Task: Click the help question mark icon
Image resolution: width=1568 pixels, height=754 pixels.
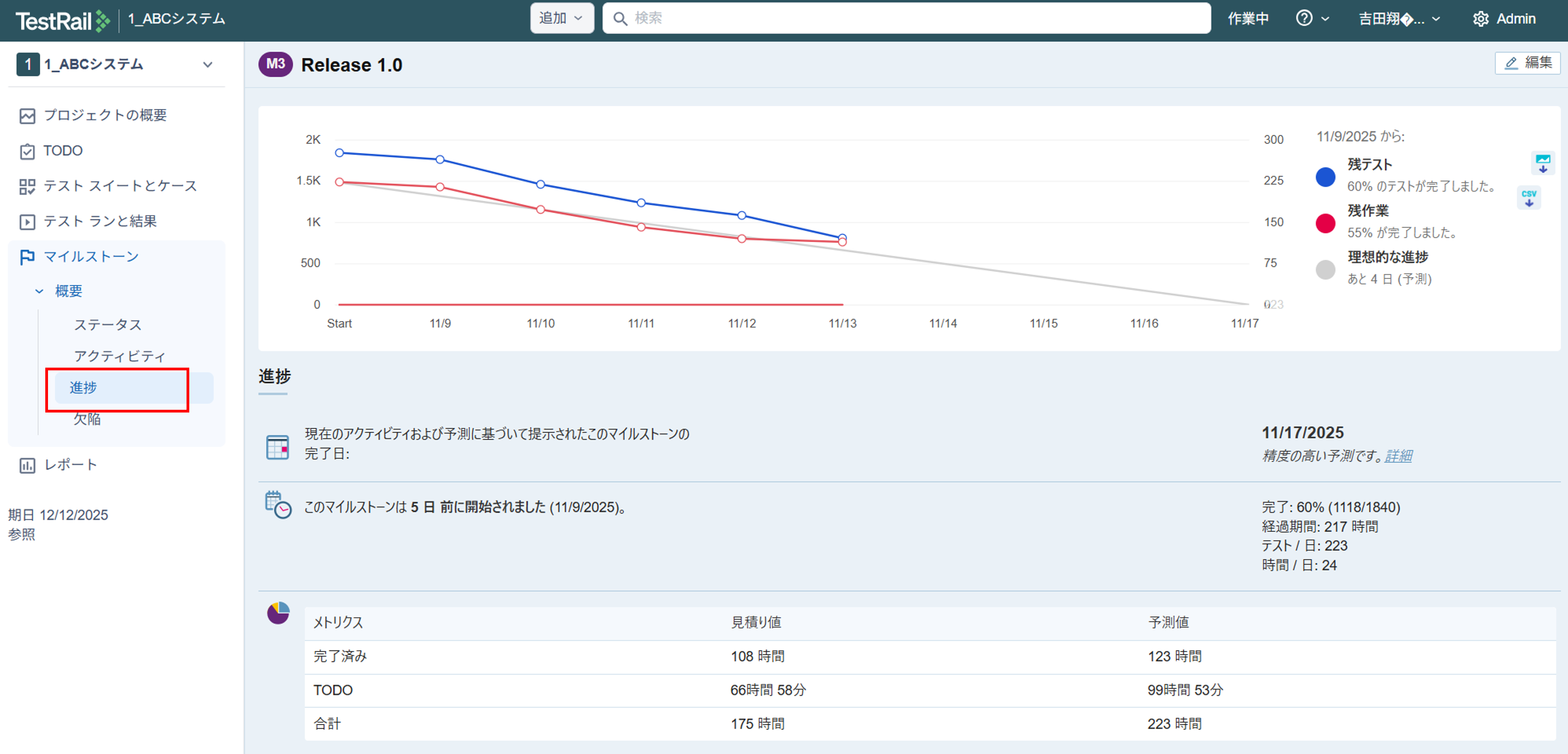Action: coord(1304,18)
